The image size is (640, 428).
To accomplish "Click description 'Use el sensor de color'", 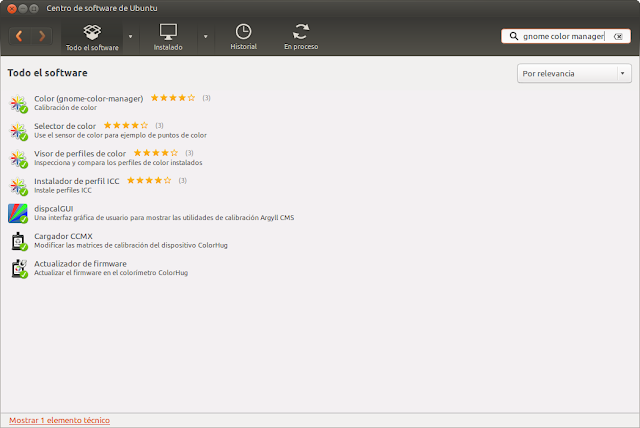I will [120, 135].
